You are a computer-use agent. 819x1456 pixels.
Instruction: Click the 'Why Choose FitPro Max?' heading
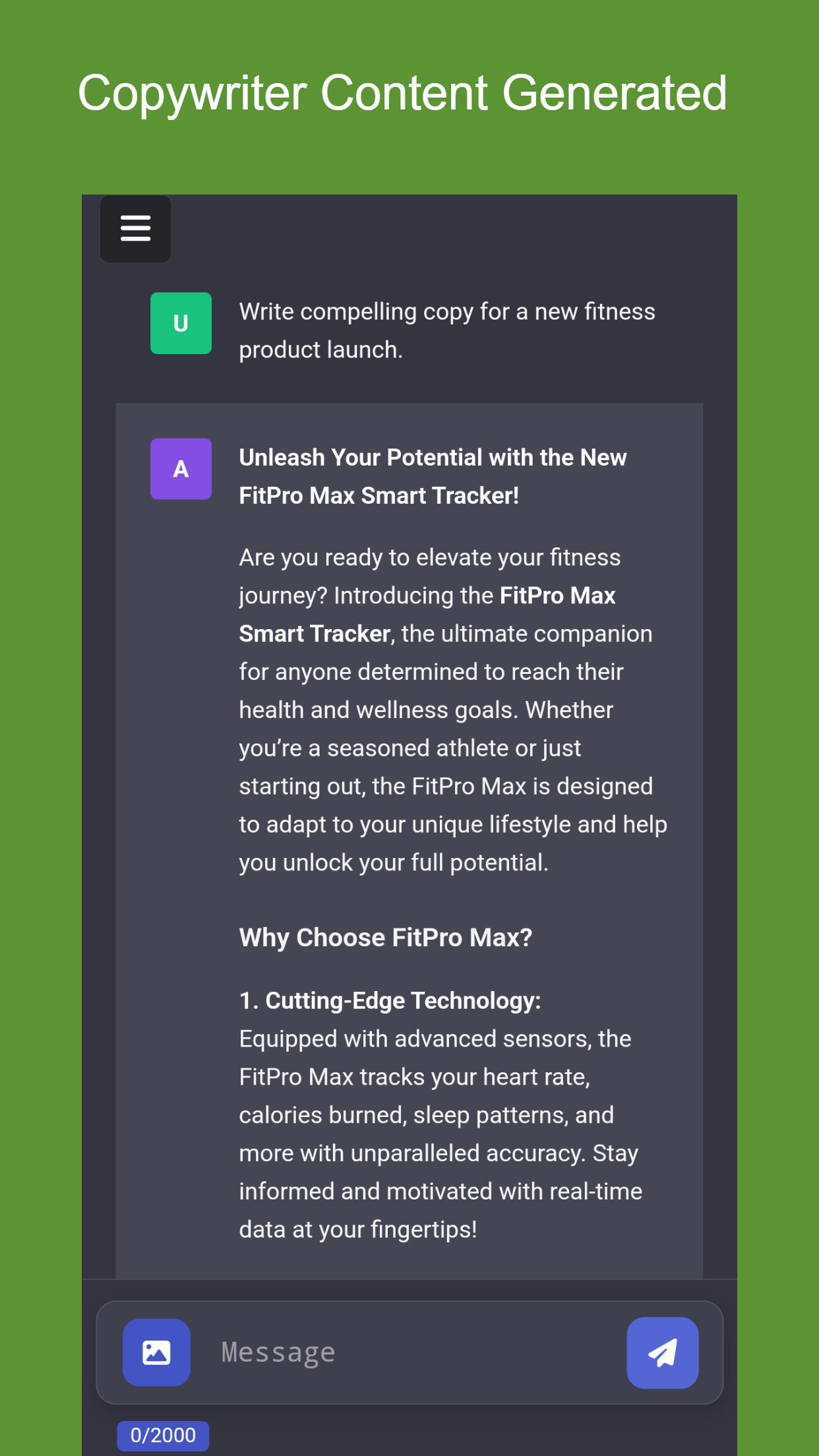385,937
